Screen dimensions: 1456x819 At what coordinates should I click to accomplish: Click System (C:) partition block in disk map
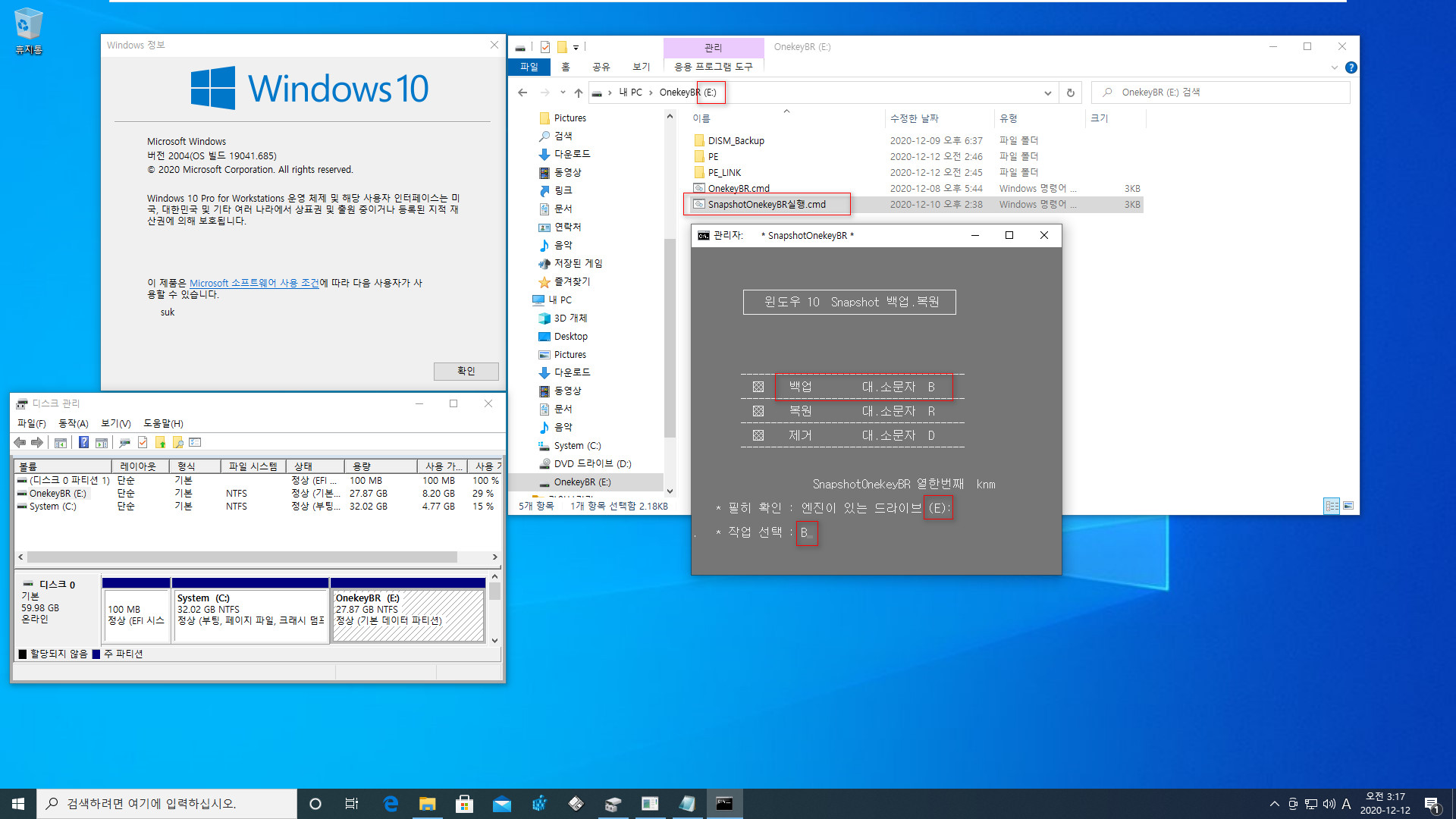[x=250, y=610]
